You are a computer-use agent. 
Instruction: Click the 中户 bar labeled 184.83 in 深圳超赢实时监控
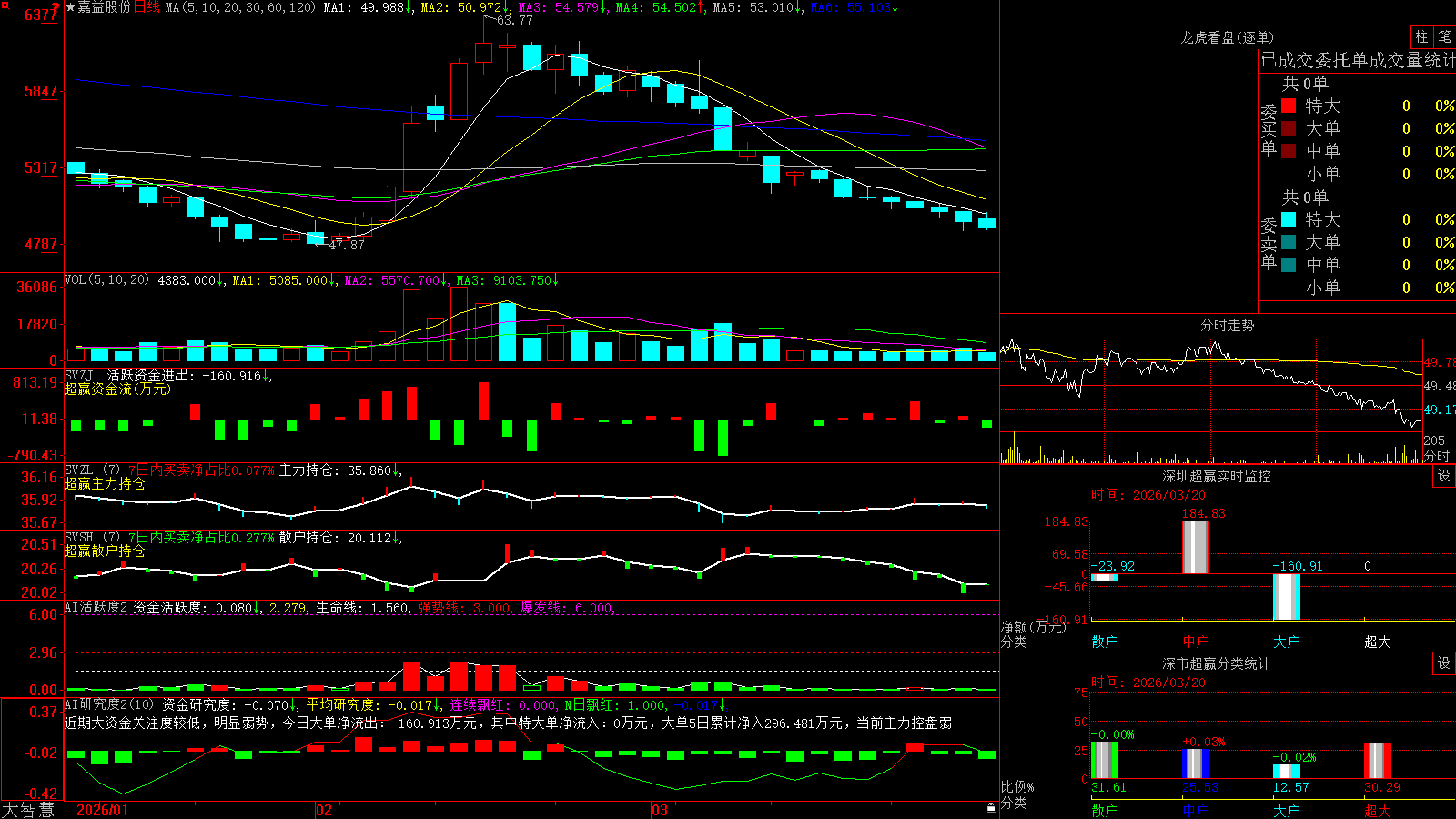[1196, 547]
